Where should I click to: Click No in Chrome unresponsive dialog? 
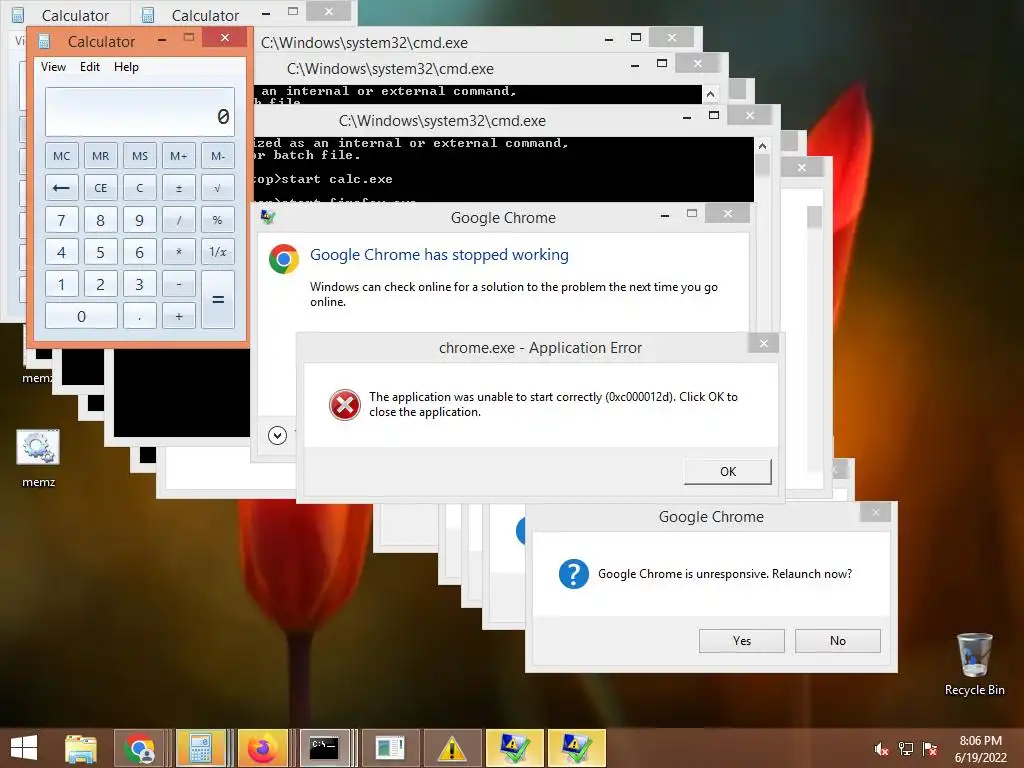tap(837, 641)
